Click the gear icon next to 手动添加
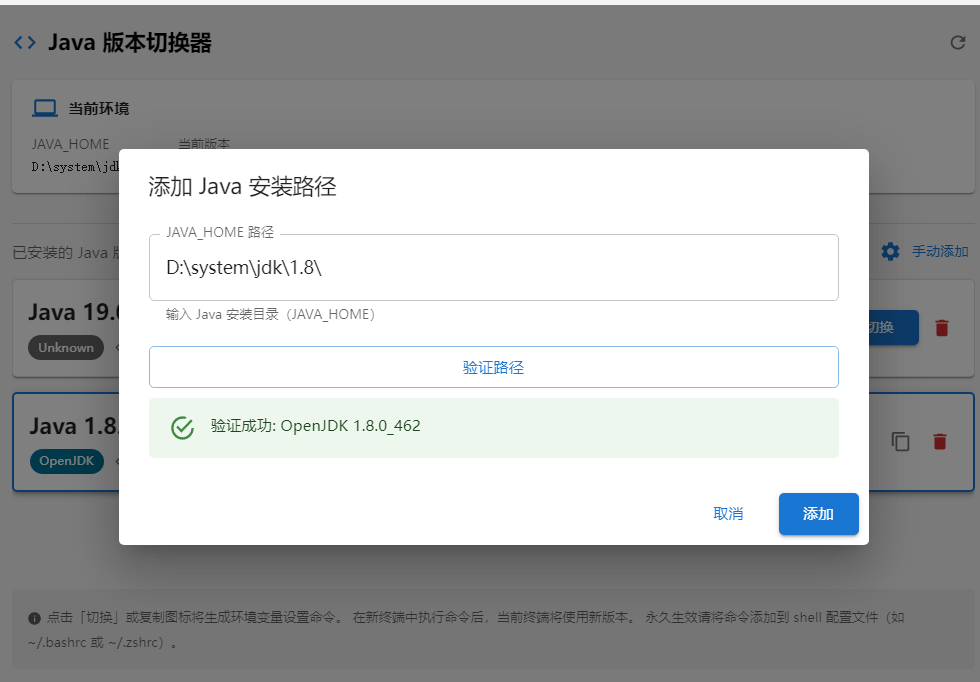Screen dimensions: 980x682 pos(890,252)
